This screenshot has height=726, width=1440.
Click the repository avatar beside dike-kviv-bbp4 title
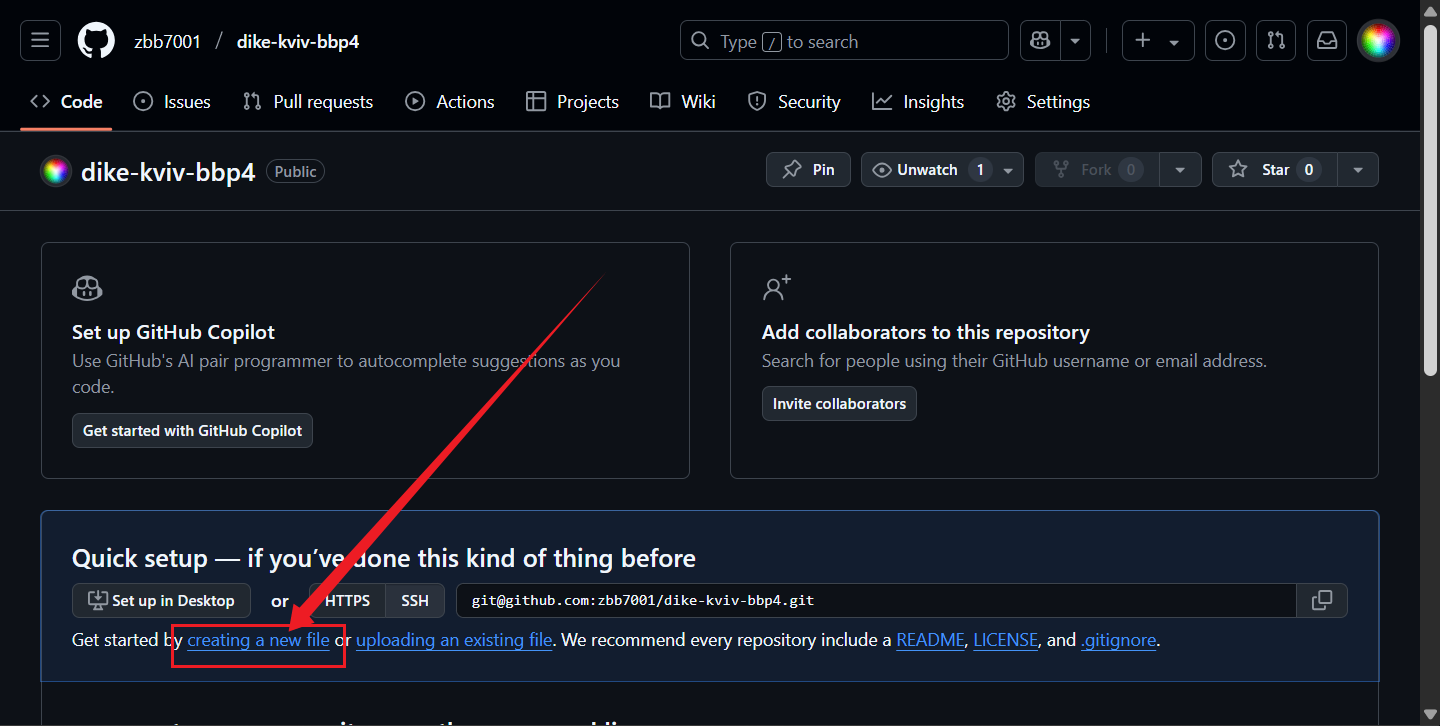pyautogui.click(x=56, y=171)
